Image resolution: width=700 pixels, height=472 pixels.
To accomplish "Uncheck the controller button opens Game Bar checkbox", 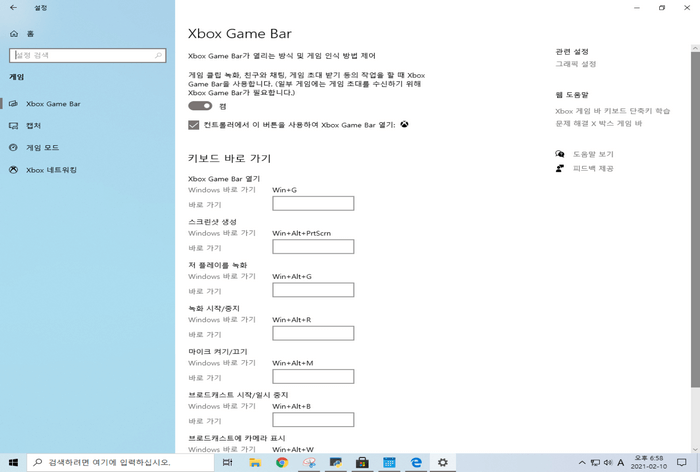I will click(193, 125).
